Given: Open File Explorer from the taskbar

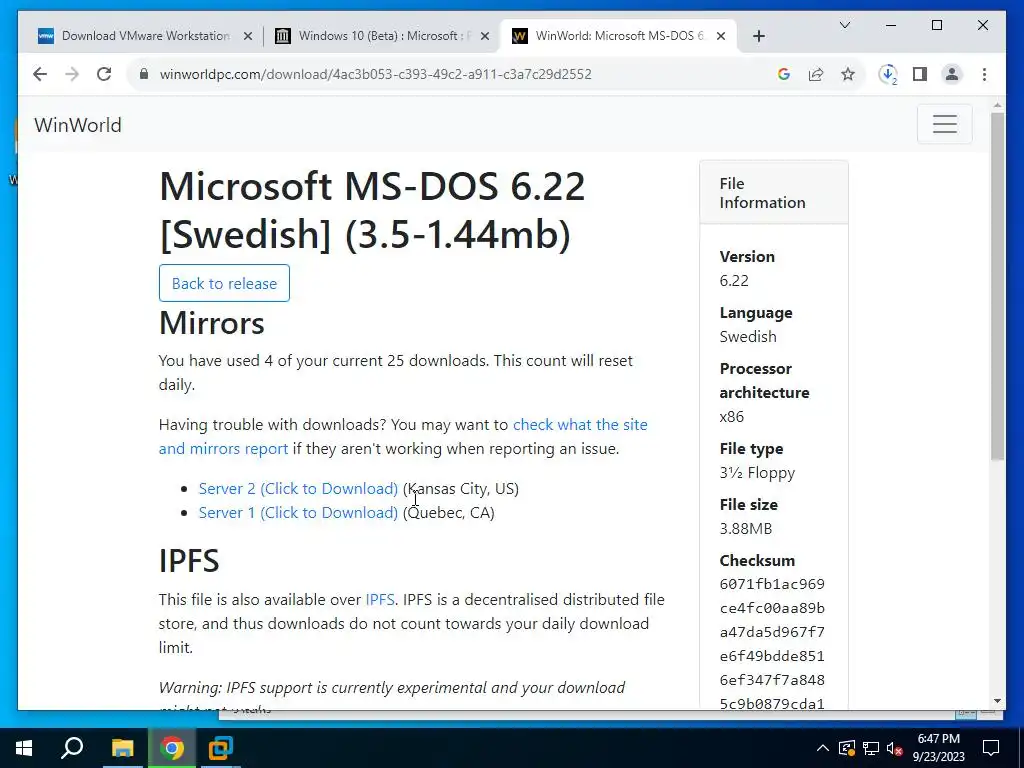Looking at the screenshot, I should coord(122,748).
